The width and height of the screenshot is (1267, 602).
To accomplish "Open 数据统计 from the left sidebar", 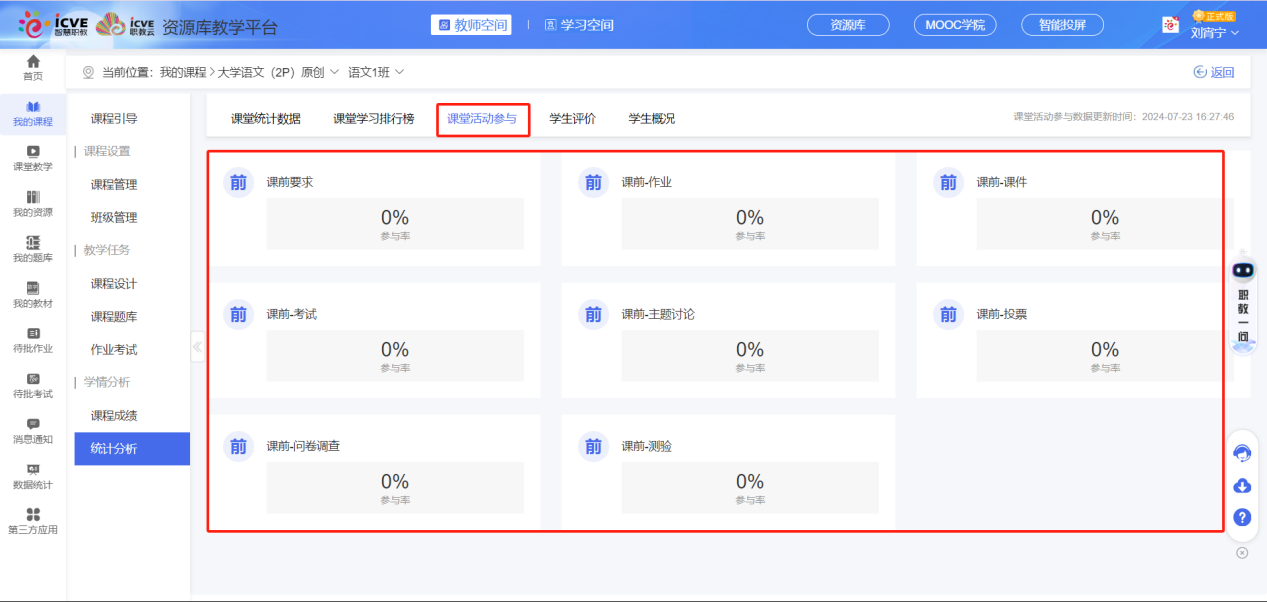I will pyautogui.click(x=32, y=478).
